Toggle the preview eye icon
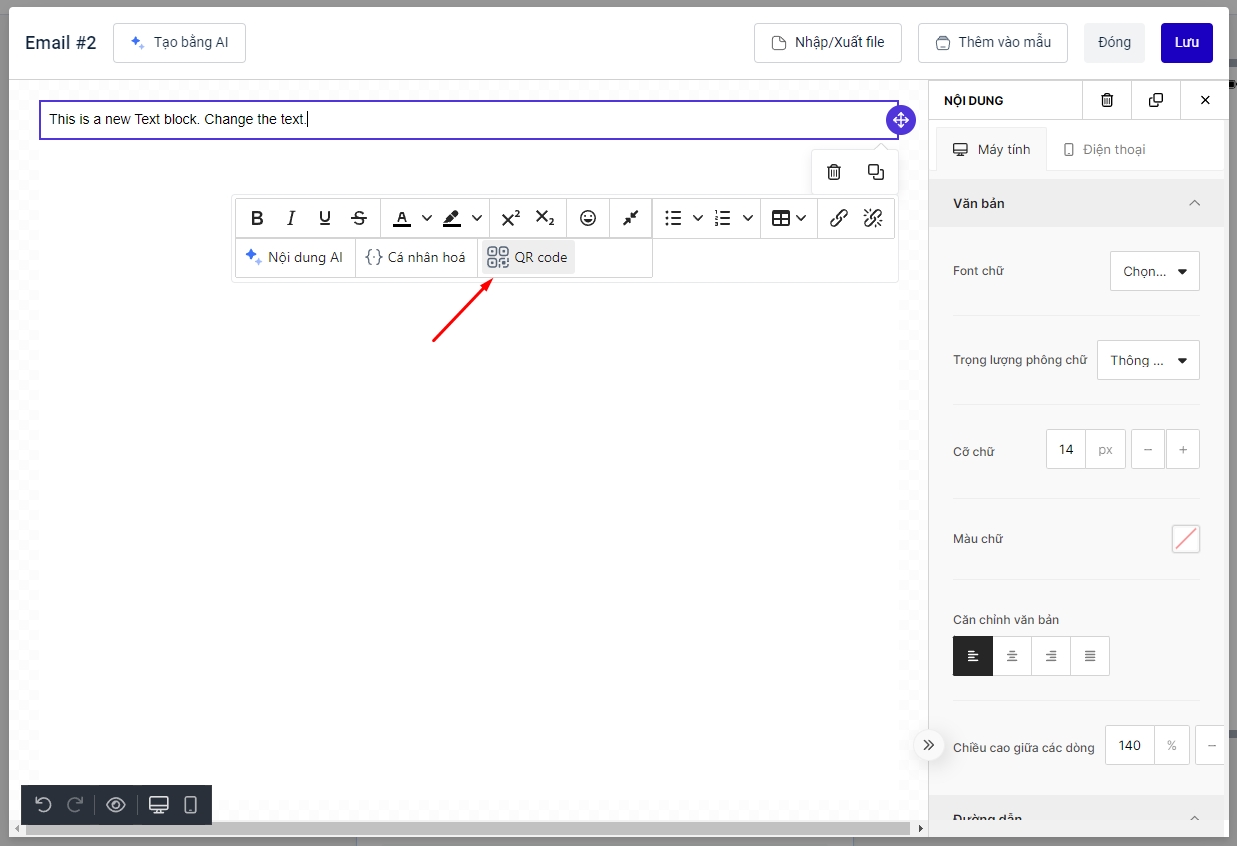Image resolution: width=1237 pixels, height=846 pixels. point(116,805)
